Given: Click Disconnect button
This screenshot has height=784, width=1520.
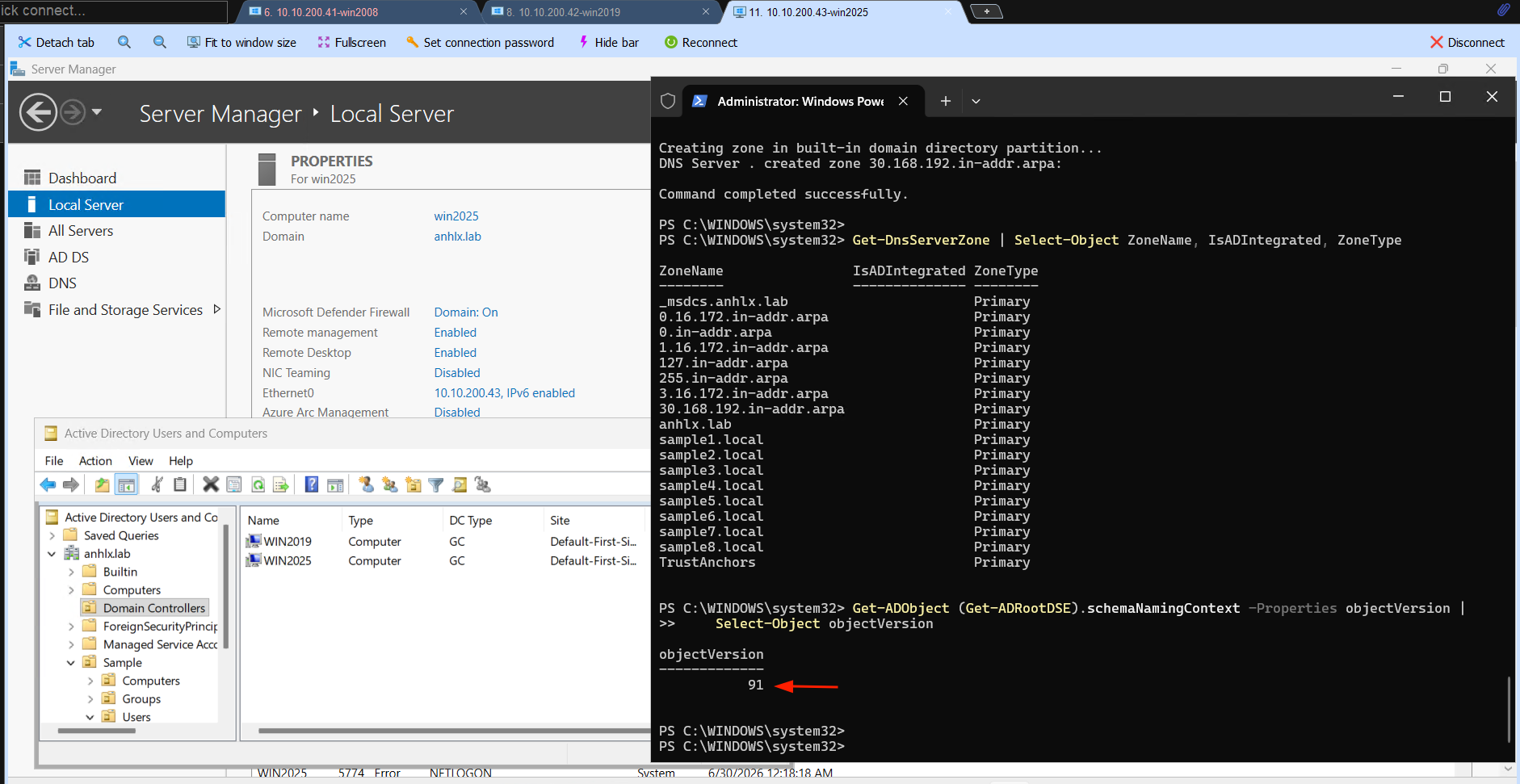Looking at the screenshot, I should point(1467,42).
